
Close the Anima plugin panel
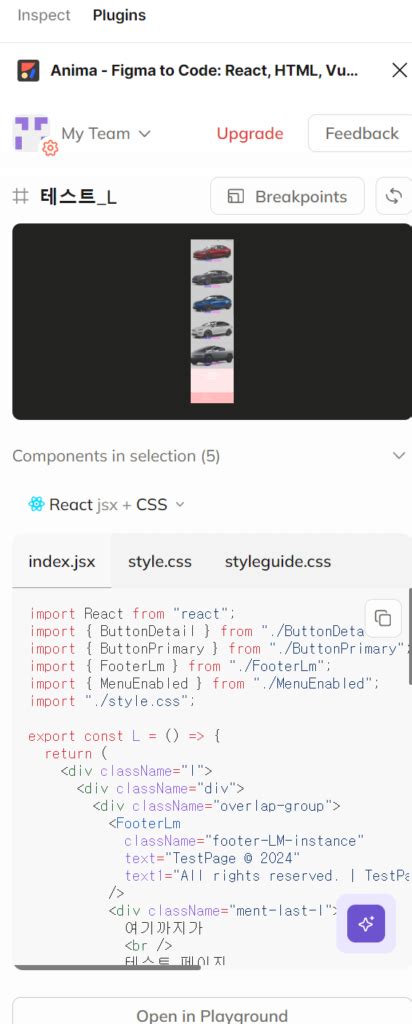coord(400,71)
